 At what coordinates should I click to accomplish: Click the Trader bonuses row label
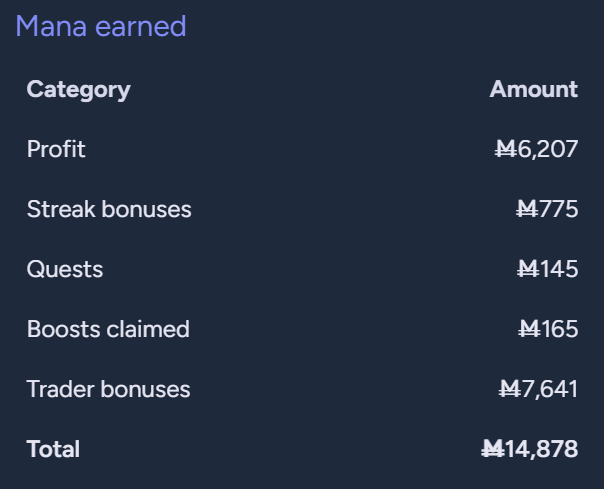(108, 389)
